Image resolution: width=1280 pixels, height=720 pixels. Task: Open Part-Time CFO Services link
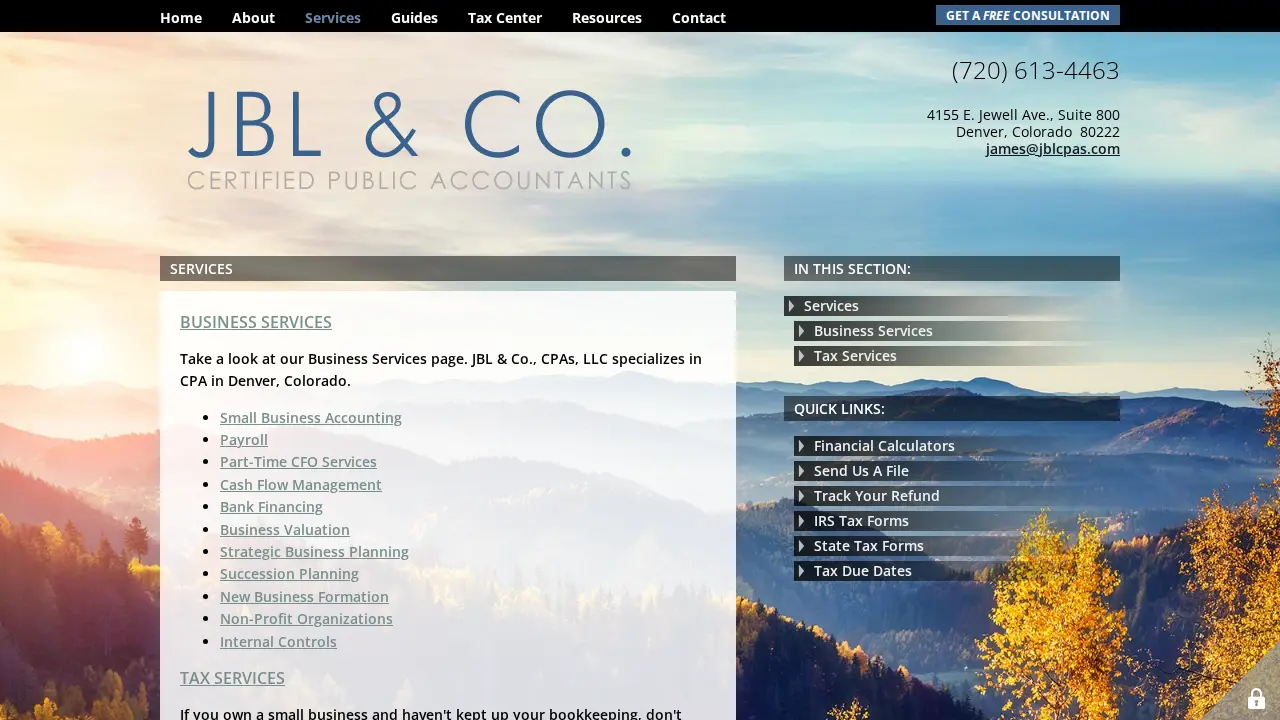(298, 462)
